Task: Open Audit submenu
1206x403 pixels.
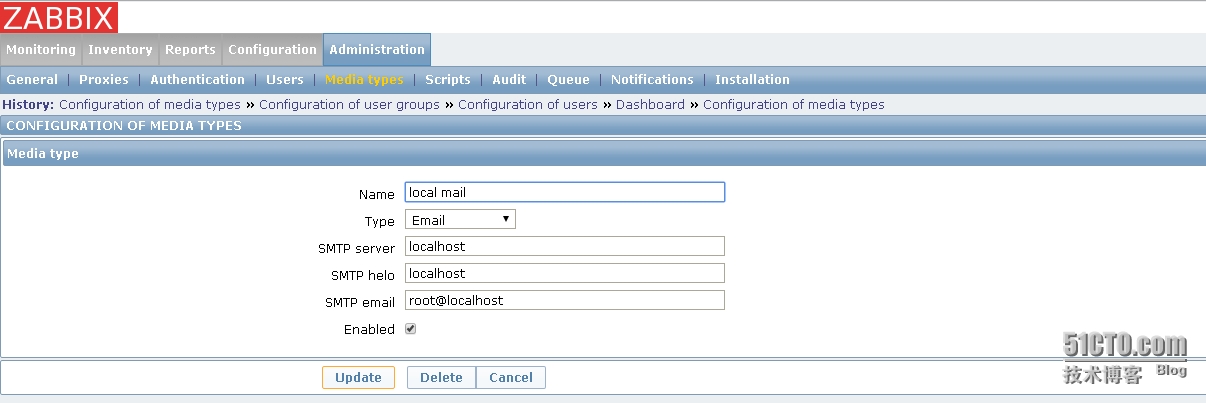Action: [509, 79]
